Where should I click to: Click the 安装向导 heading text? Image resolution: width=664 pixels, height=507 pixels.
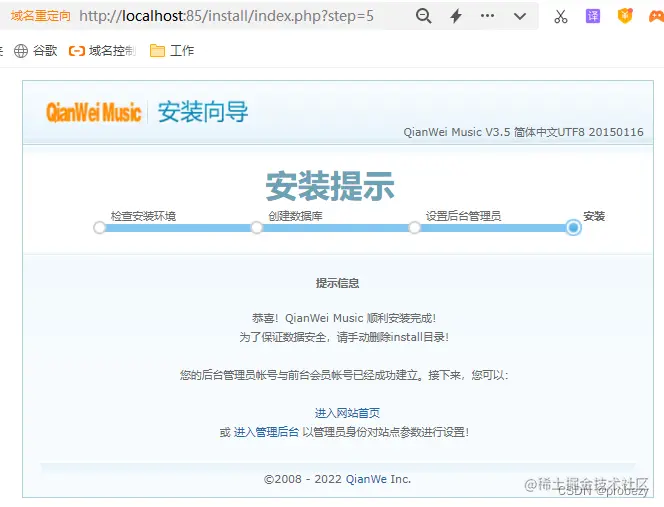tap(203, 112)
